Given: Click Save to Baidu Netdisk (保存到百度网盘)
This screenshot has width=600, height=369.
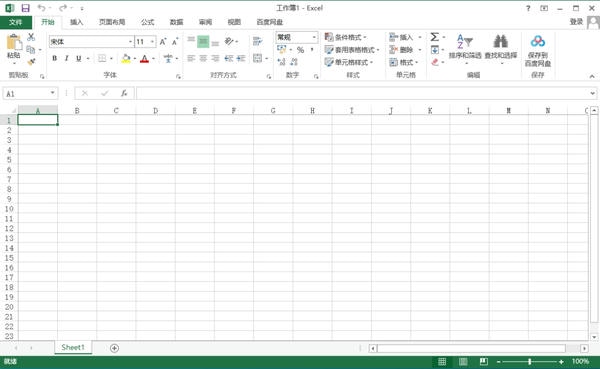Looking at the screenshot, I should click(x=538, y=51).
